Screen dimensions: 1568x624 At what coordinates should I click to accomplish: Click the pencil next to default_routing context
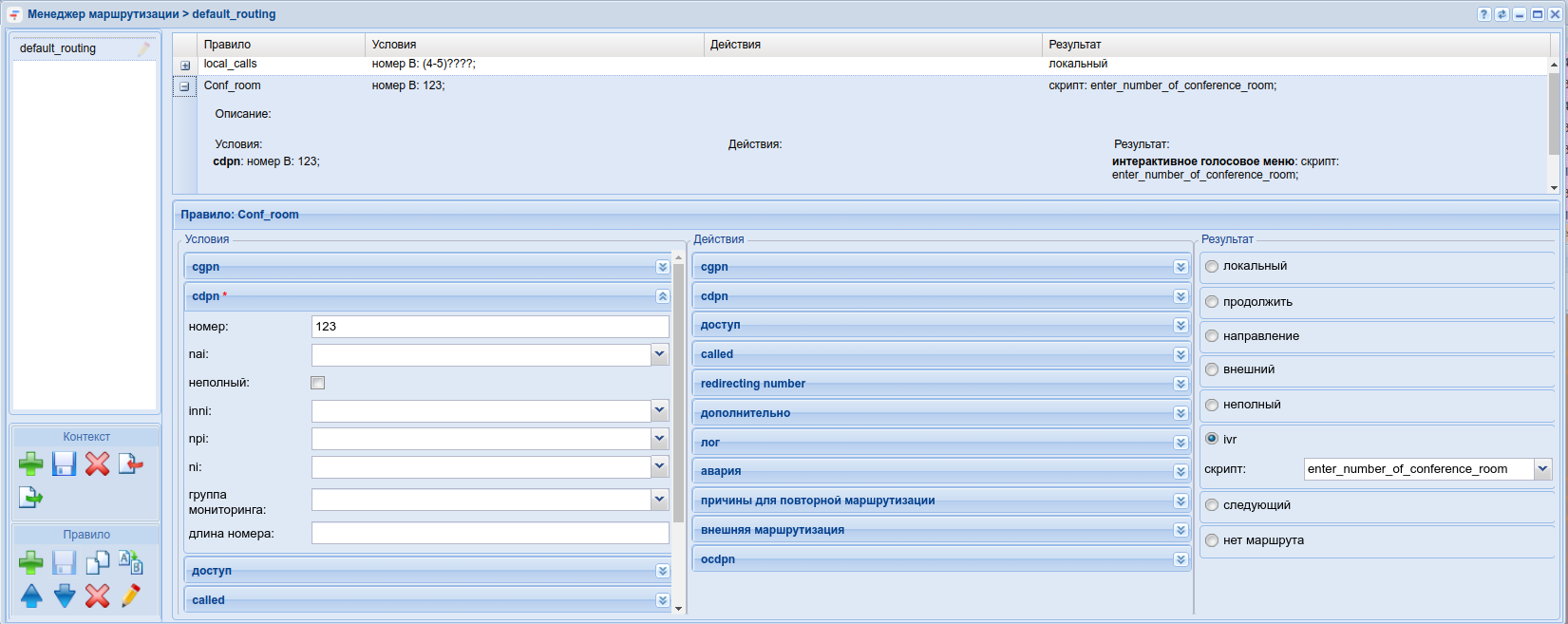coord(144,48)
